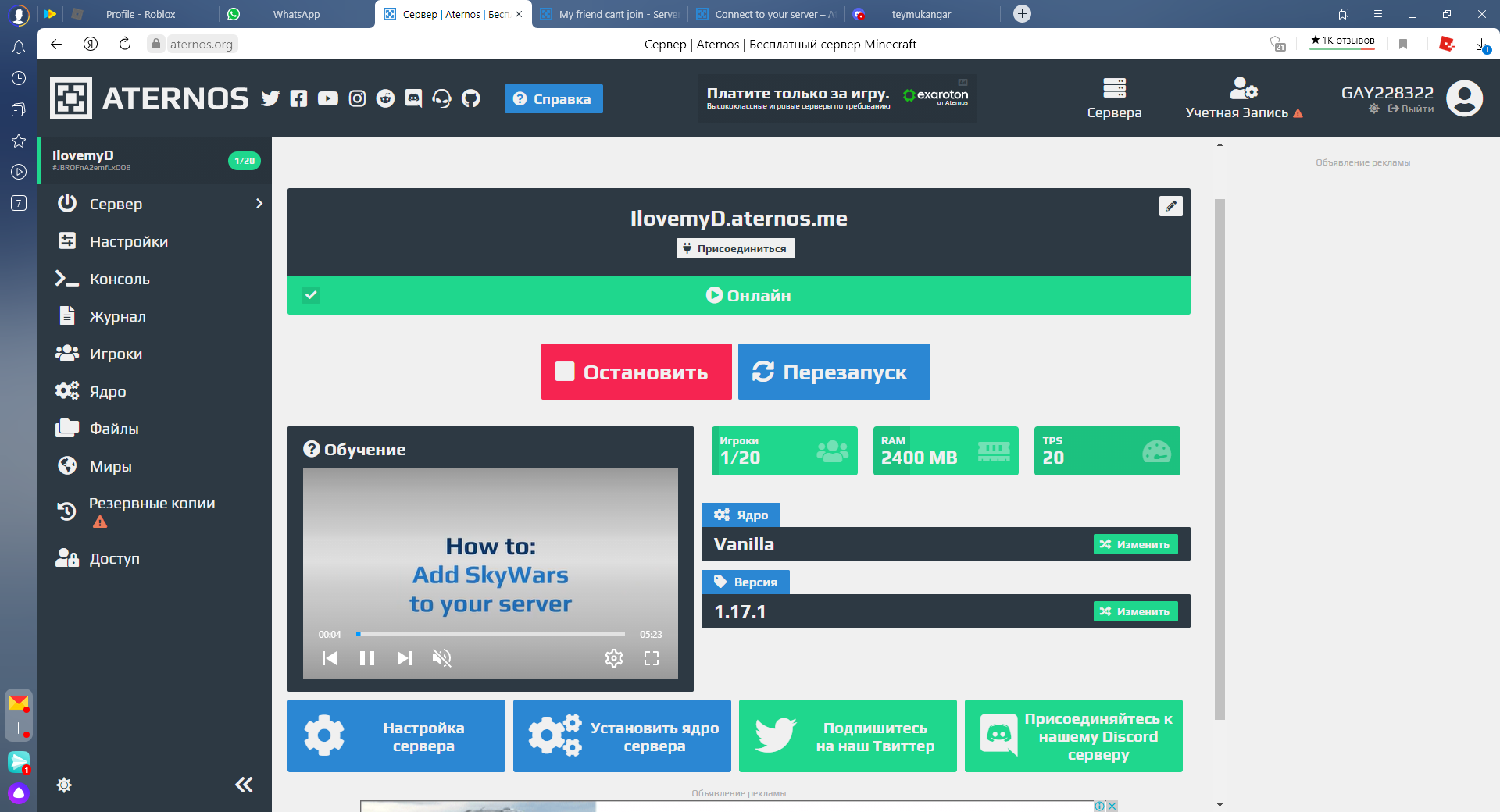Image resolution: width=1500 pixels, height=812 pixels.
Task: Open the Справка help button
Action: click(x=554, y=98)
